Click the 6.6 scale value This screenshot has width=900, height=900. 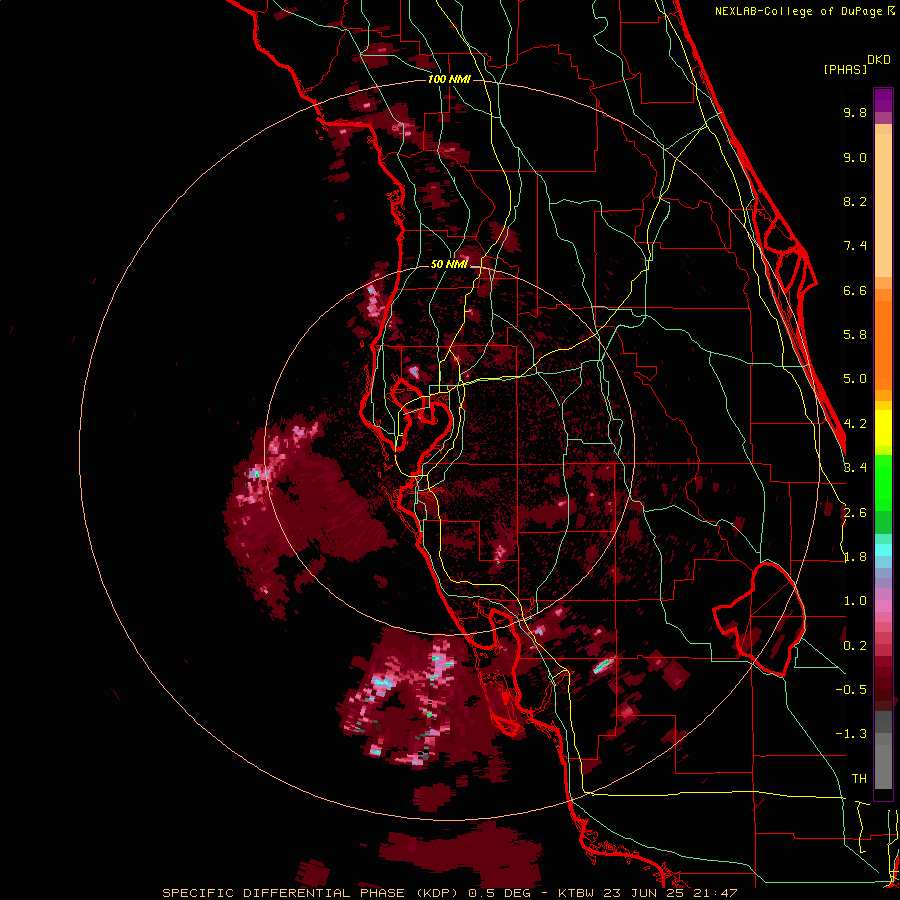855,290
